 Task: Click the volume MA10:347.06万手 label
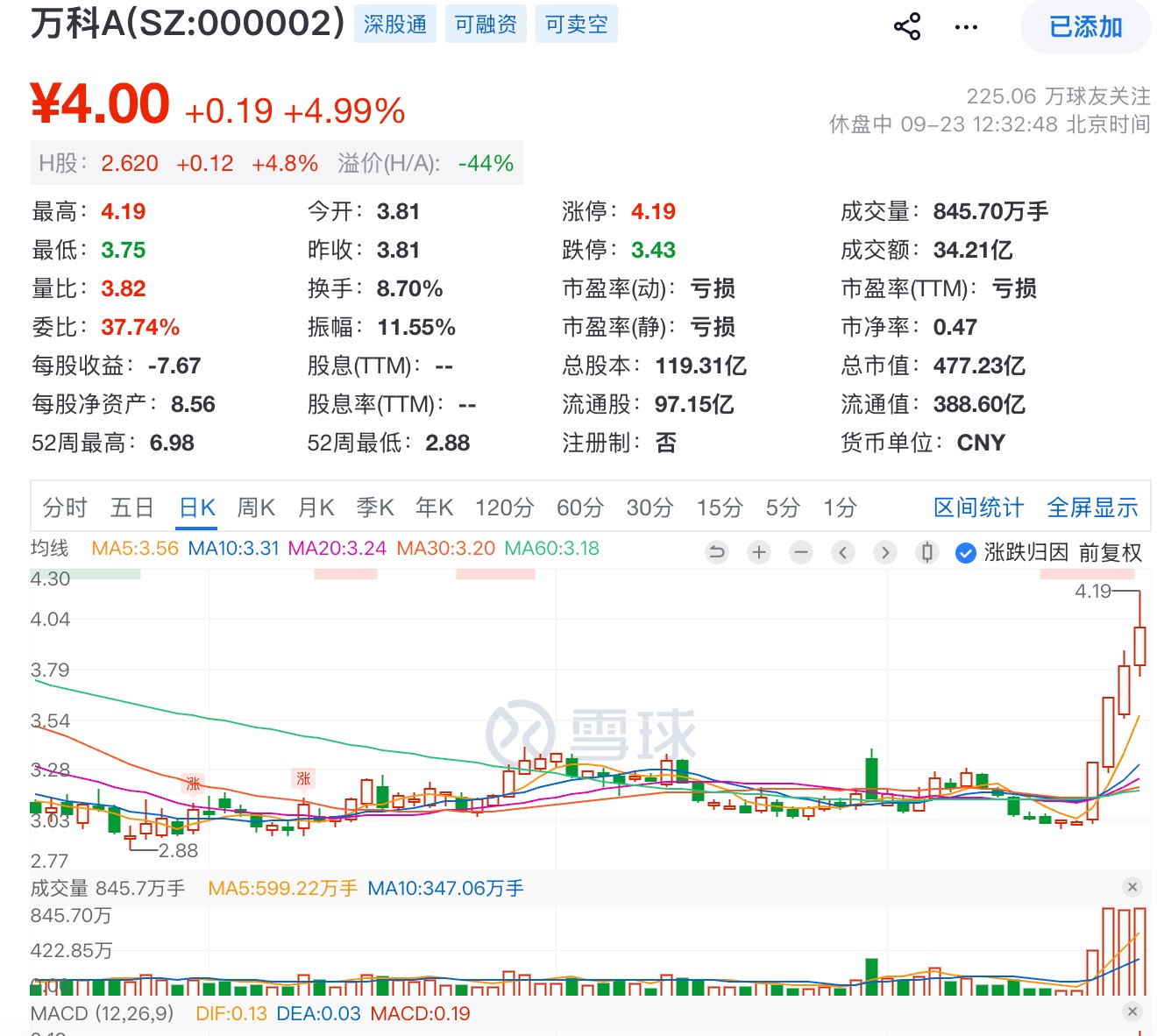[445, 888]
